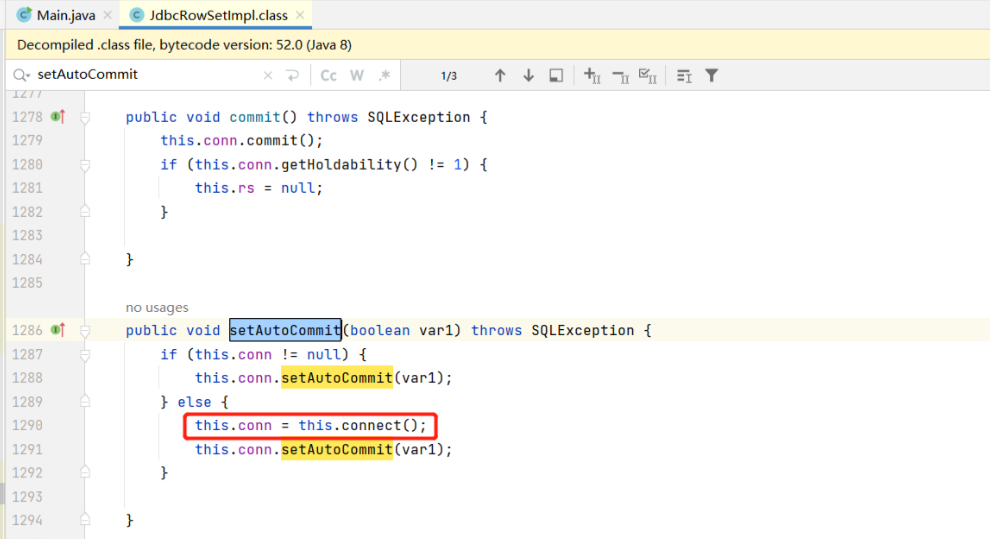Click line number 1290 in gutter

(27, 425)
